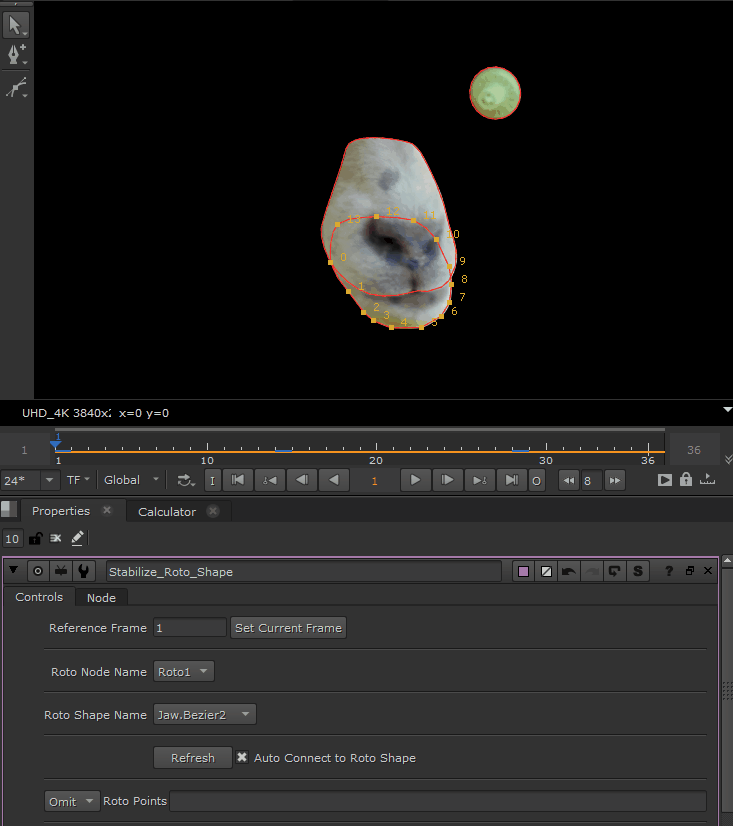
Task: Click the purple node color swatch
Action: pos(523,571)
